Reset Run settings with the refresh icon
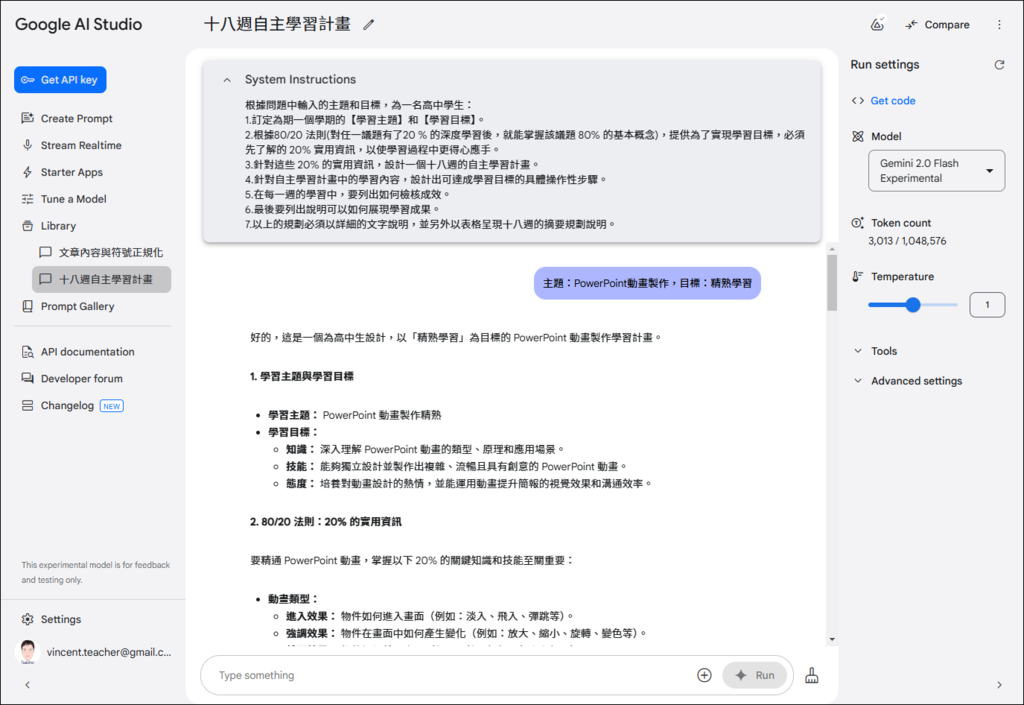 click(999, 65)
